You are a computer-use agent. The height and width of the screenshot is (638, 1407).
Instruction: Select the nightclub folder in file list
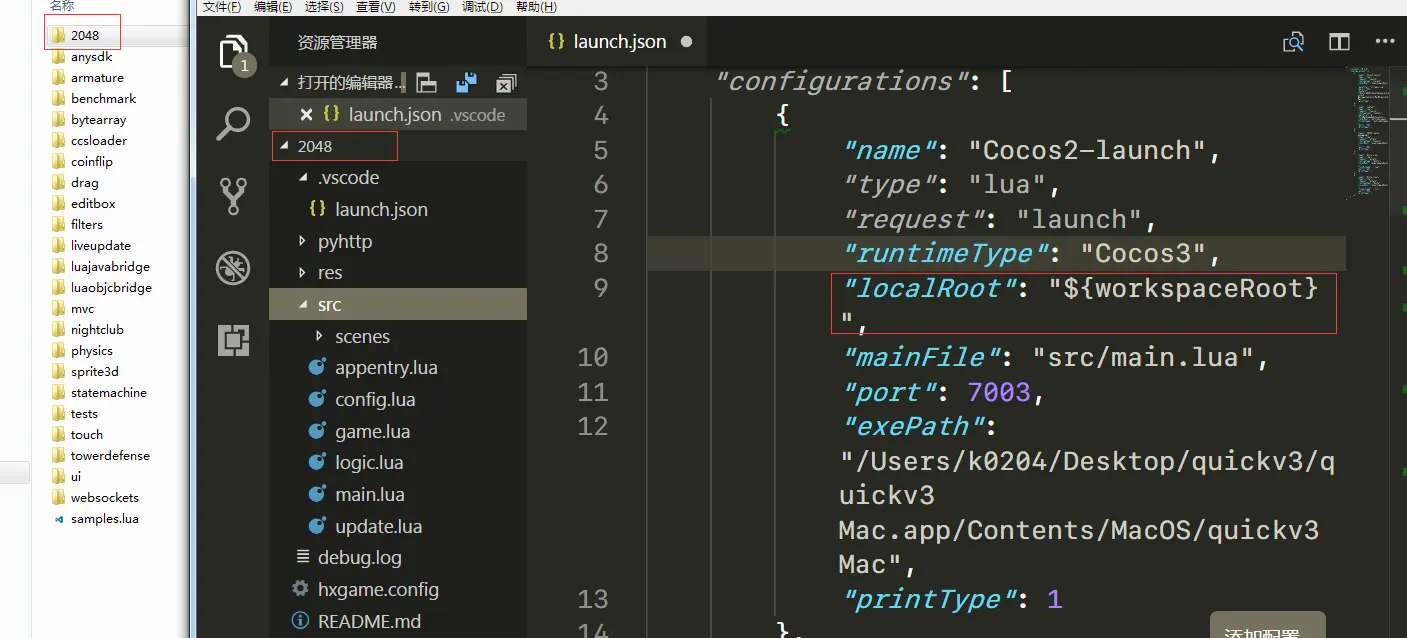(x=97, y=330)
